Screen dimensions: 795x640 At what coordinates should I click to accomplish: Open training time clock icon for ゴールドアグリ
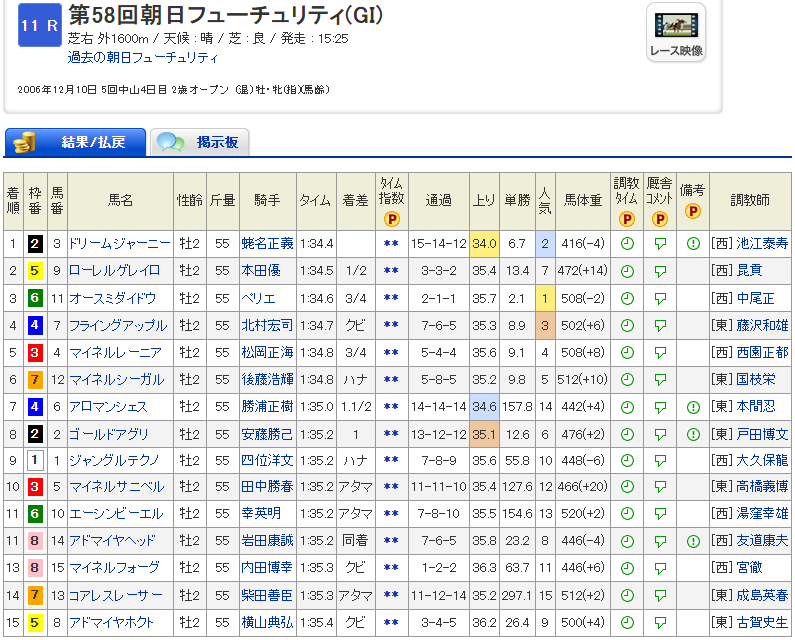627,434
